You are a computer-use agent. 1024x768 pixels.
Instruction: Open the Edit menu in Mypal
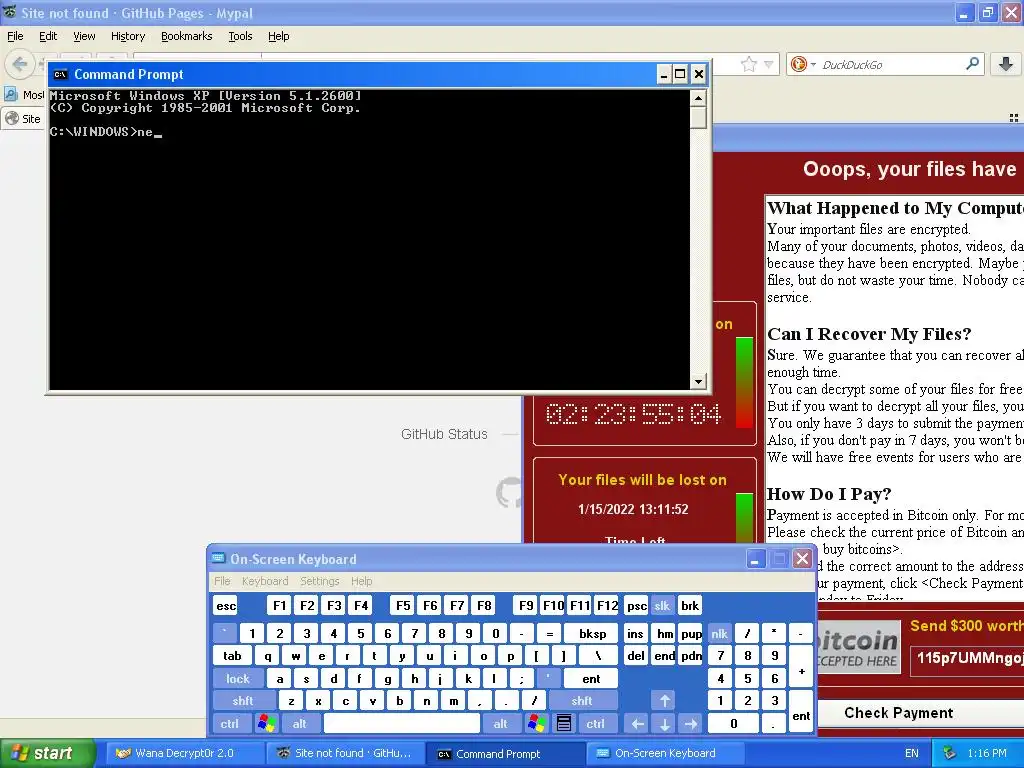(x=48, y=36)
